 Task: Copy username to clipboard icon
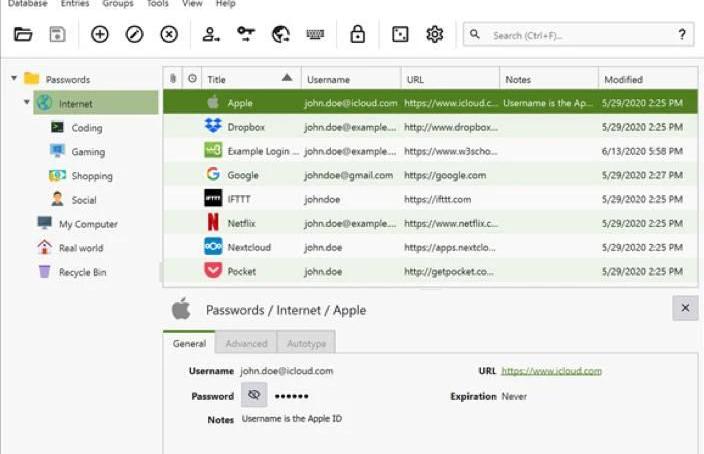point(211,35)
